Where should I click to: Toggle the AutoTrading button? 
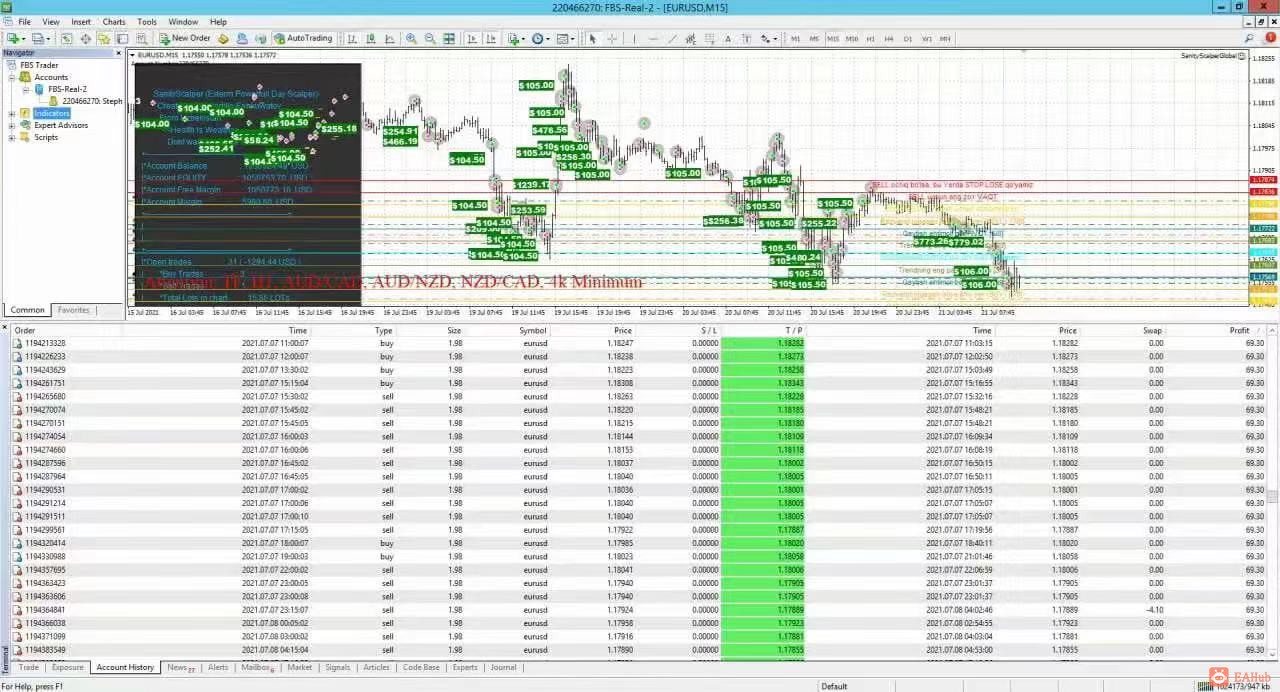pyautogui.click(x=303, y=38)
